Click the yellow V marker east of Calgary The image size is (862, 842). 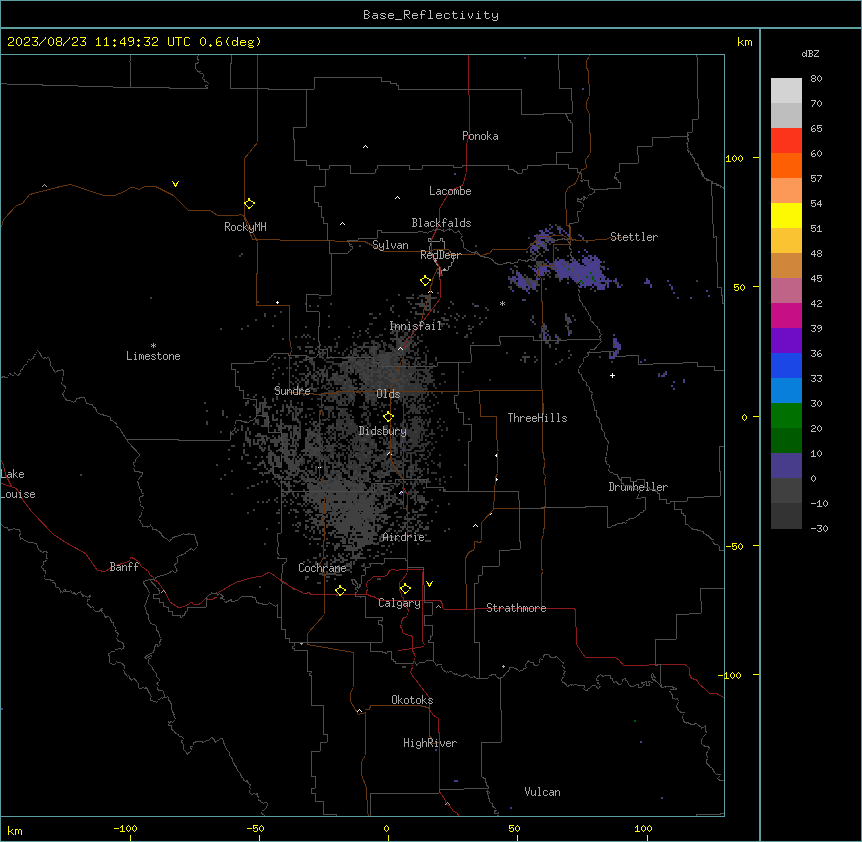point(429,584)
